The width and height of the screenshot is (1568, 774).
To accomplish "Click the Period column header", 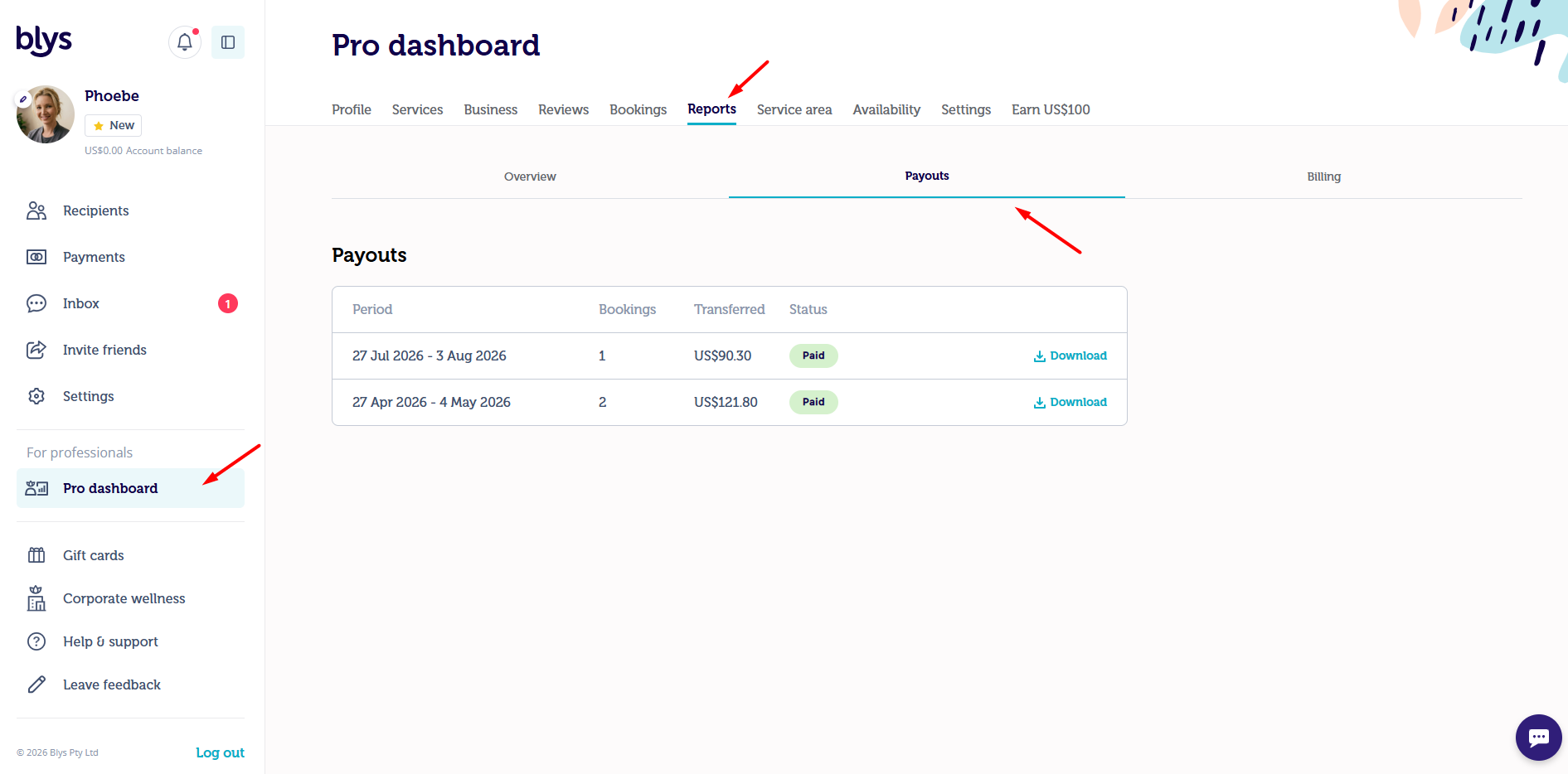I will click(372, 309).
